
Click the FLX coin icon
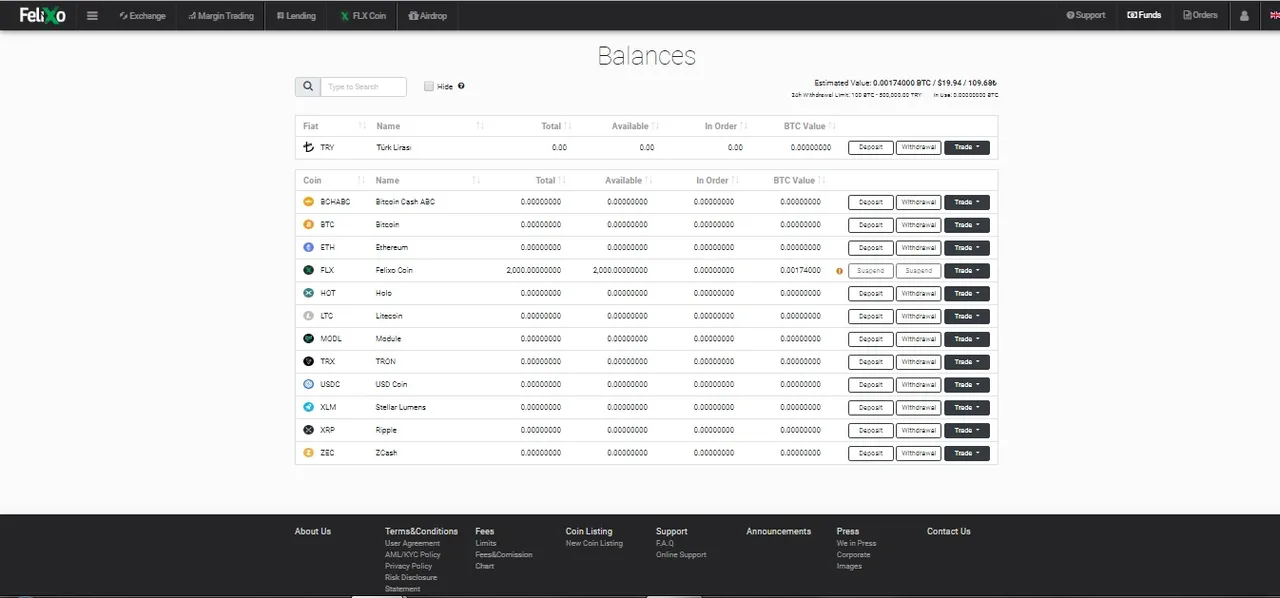[308, 270]
